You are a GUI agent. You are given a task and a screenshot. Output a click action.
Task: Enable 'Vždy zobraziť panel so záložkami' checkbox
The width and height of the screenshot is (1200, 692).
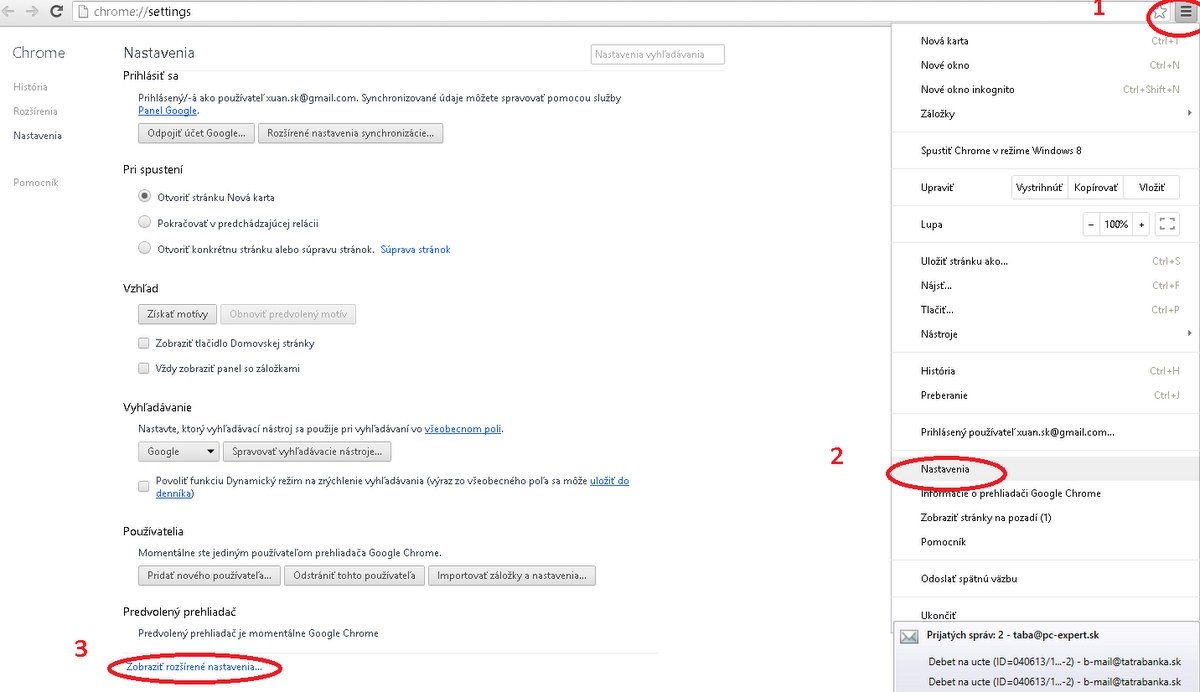144,368
